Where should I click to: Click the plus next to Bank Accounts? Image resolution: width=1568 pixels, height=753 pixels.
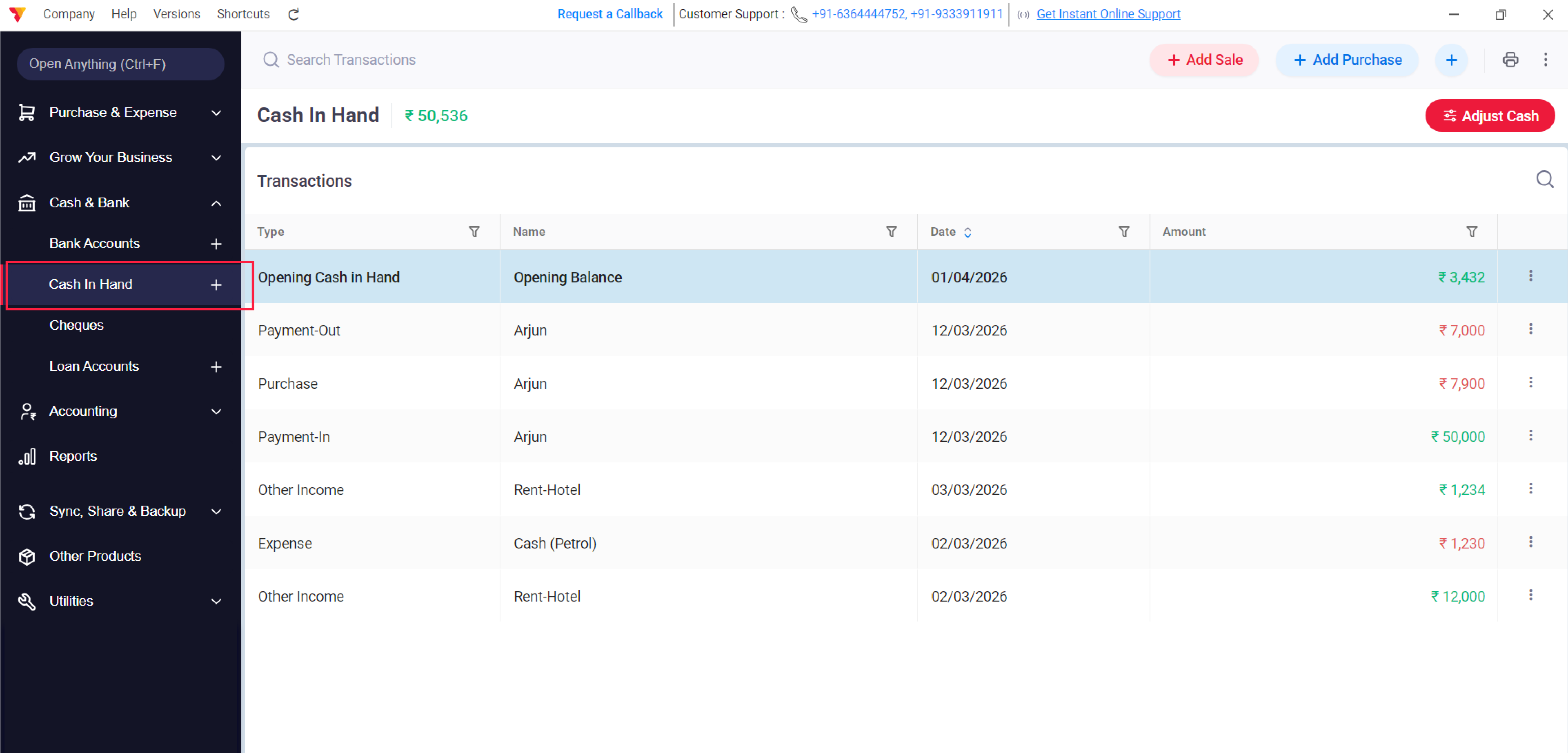click(216, 244)
